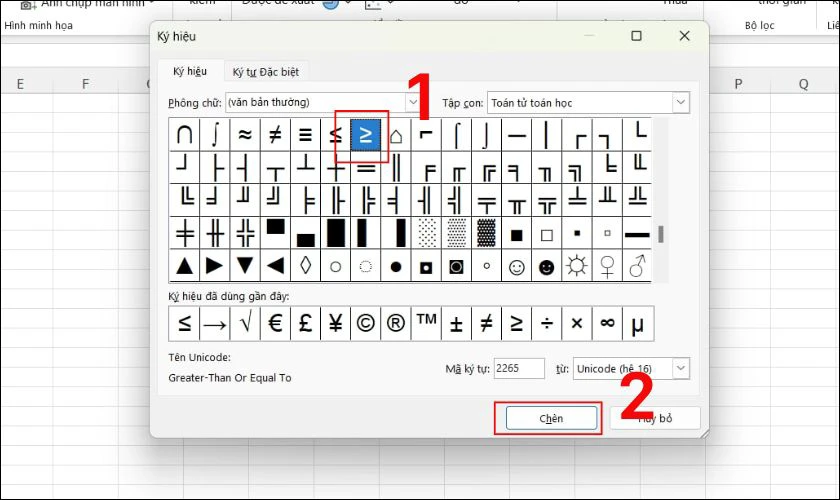This screenshot has height=500, width=840.
Task: Select the white smiley face ☺ symbol
Action: click(516, 266)
